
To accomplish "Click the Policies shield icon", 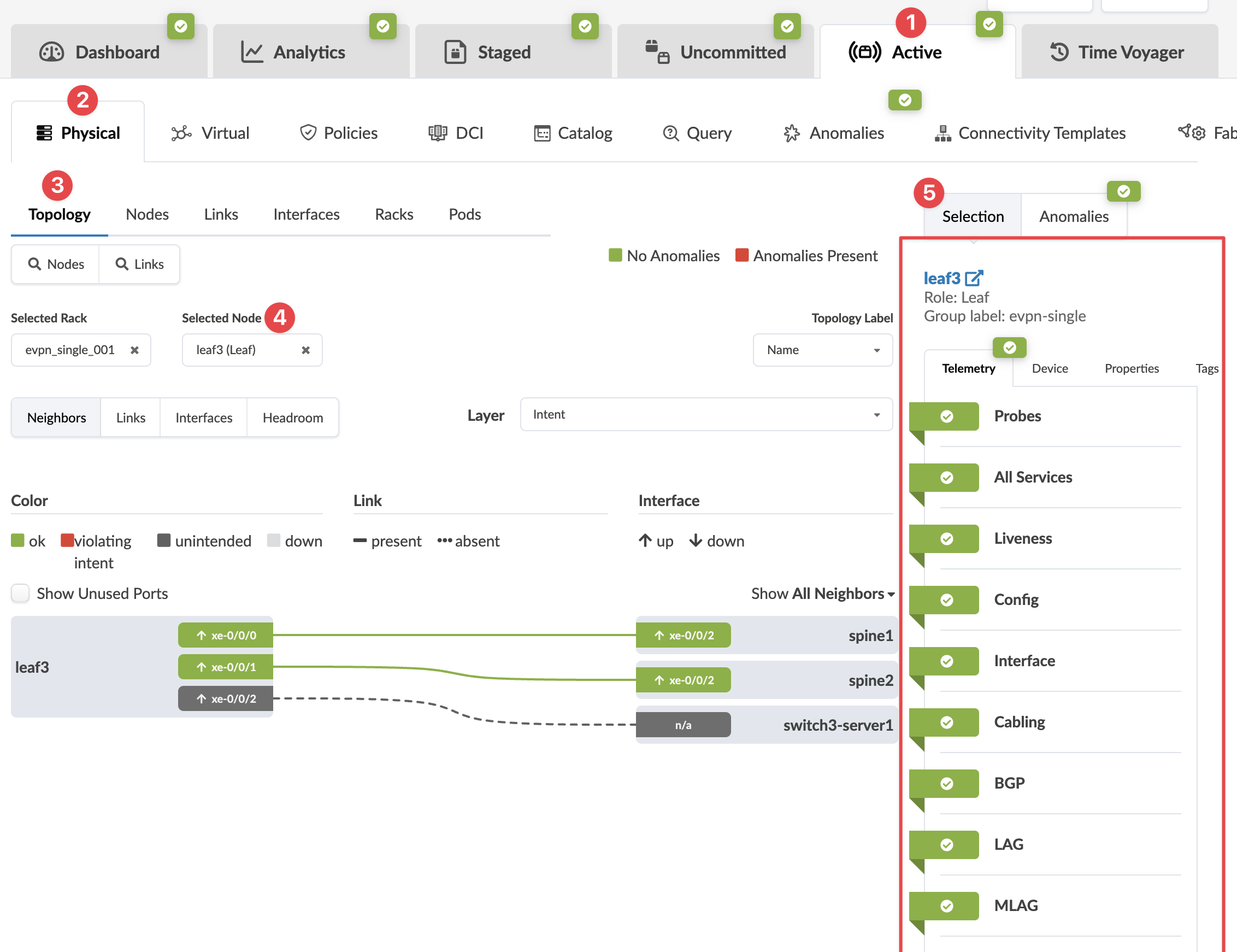I will (x=308, y=133).
